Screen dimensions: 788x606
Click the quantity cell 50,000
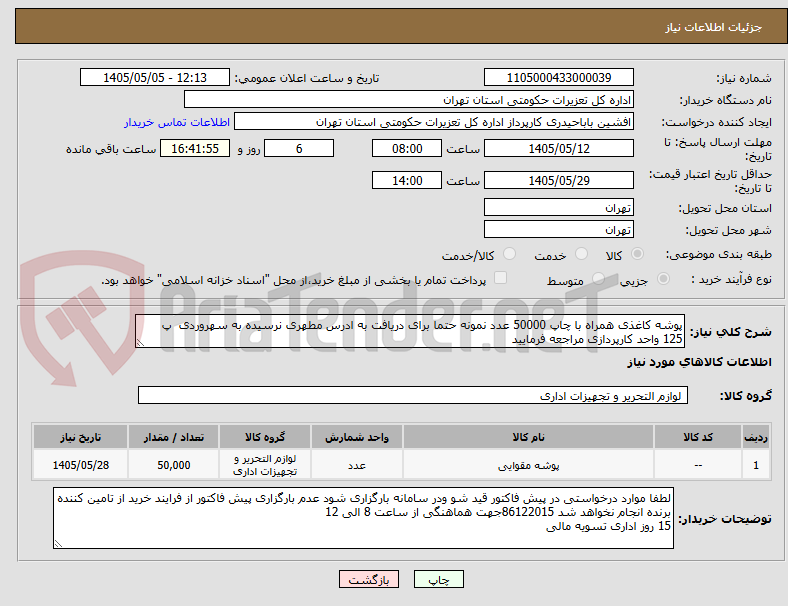click(173, 465)
